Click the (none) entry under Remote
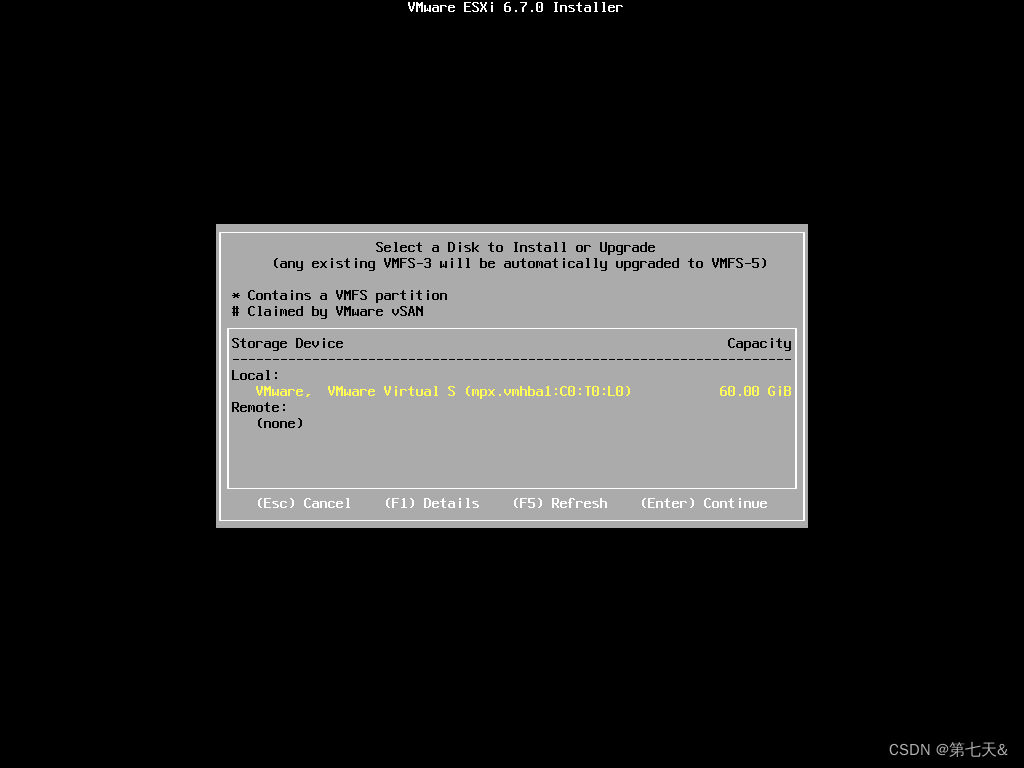1024x768 pixels. click(280, 423)
